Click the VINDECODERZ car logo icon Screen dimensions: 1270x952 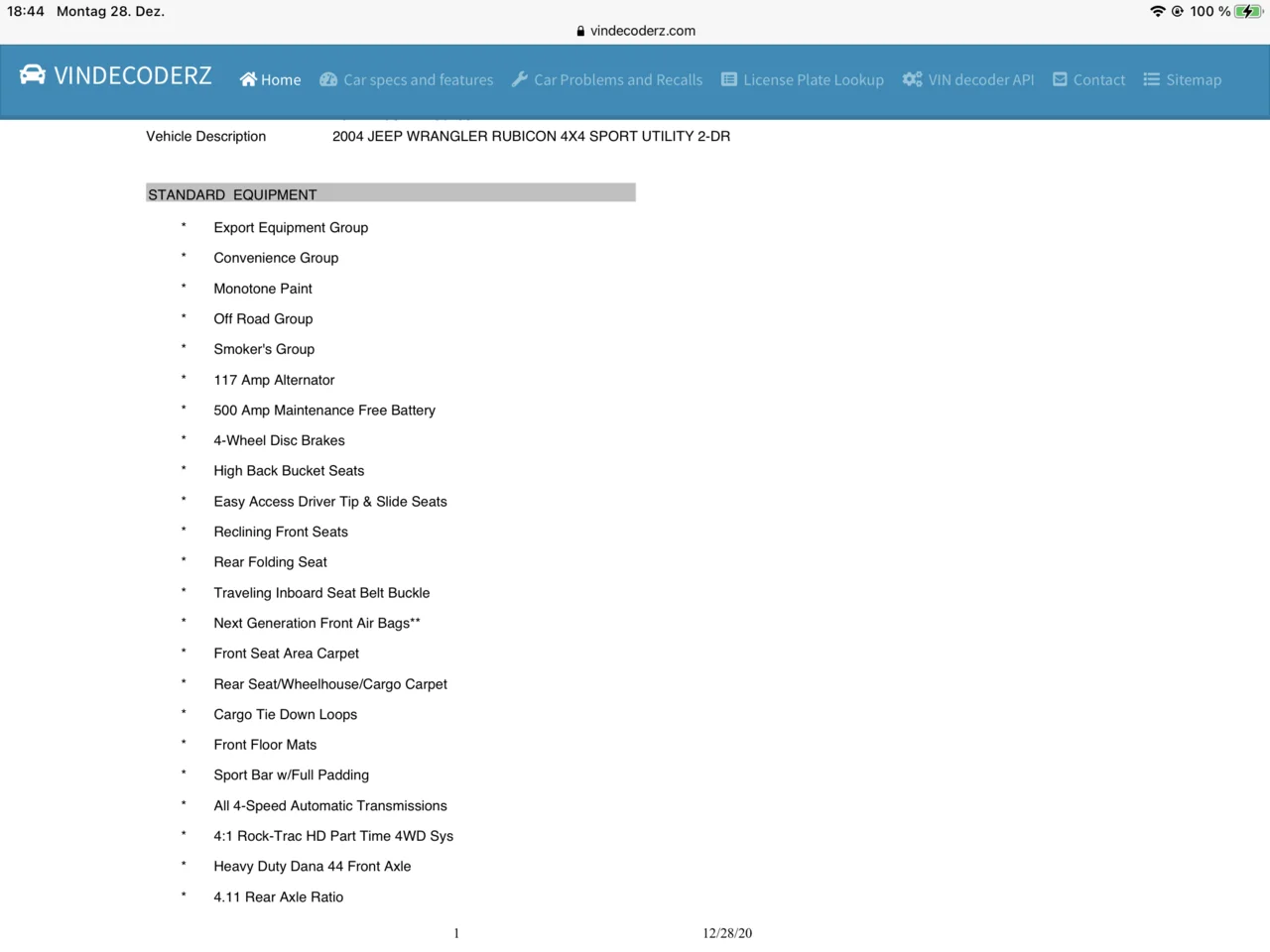coord(33,75)
